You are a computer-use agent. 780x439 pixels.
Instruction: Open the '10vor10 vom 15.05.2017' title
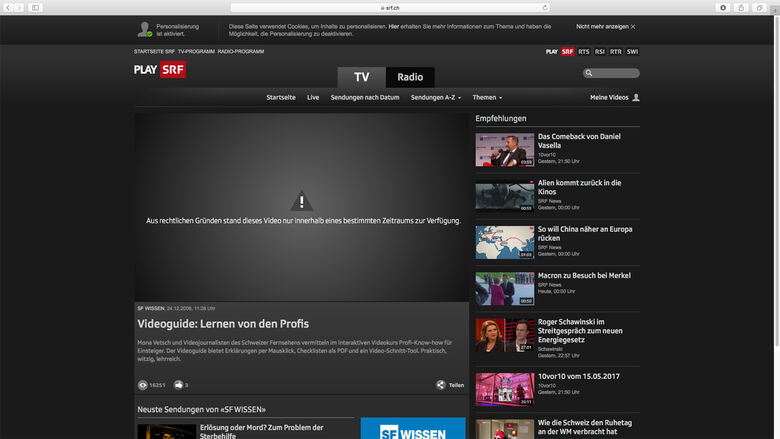coord(579,376)
